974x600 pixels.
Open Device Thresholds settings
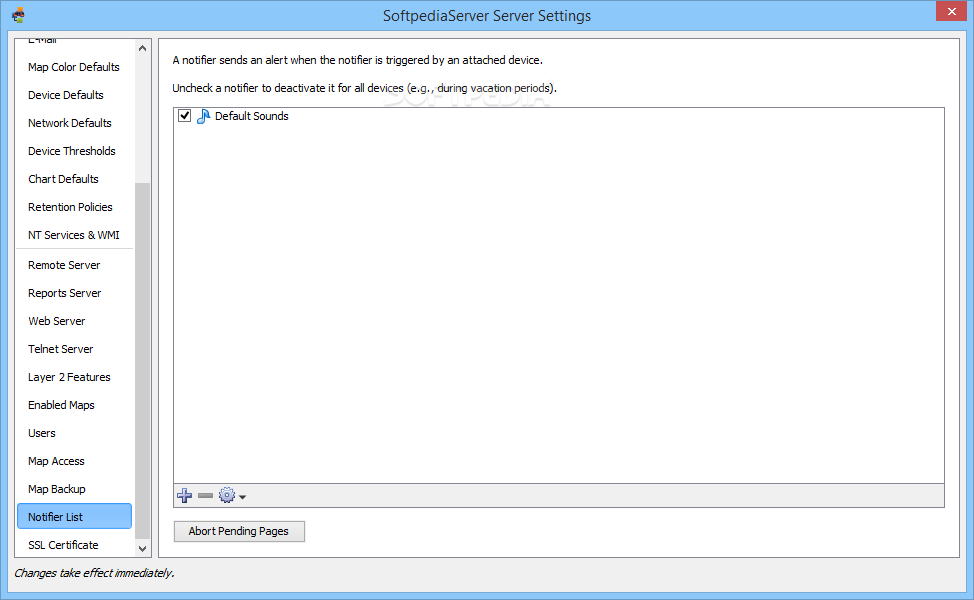tap(72, 151)
